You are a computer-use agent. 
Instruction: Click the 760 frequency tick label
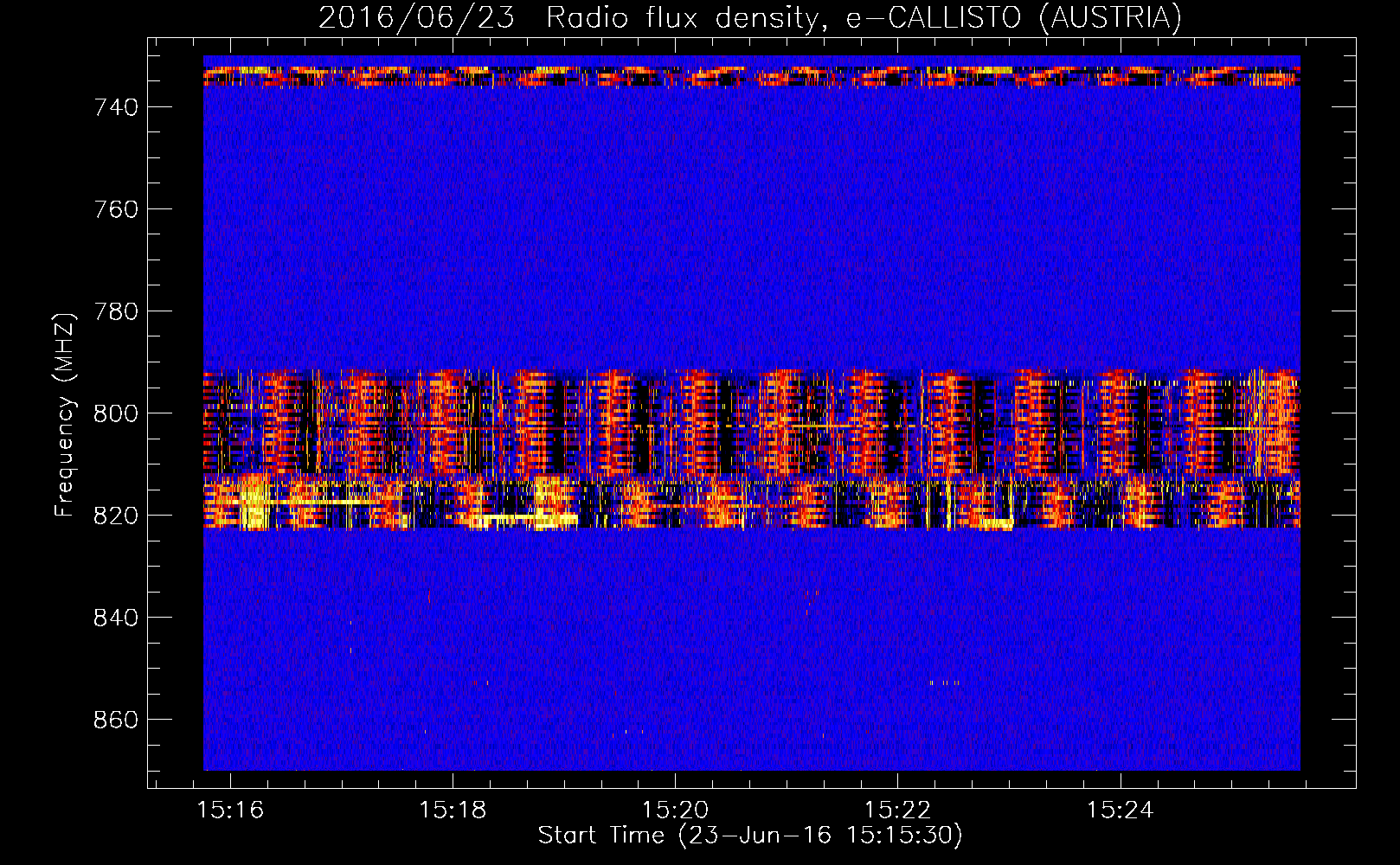coord(116,209)
